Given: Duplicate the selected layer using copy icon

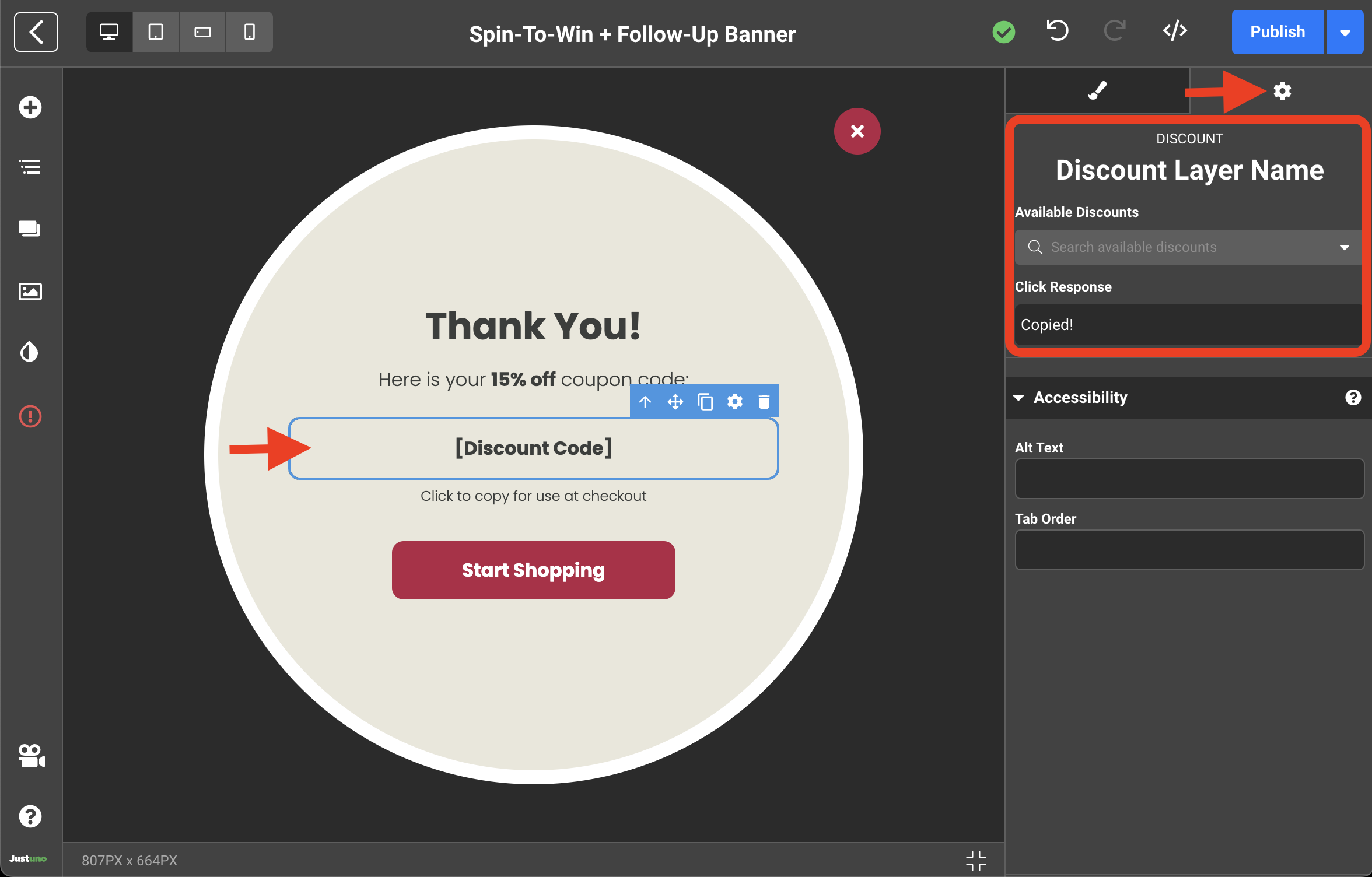Looking at the screenshot, I should [x=705, y=402].
